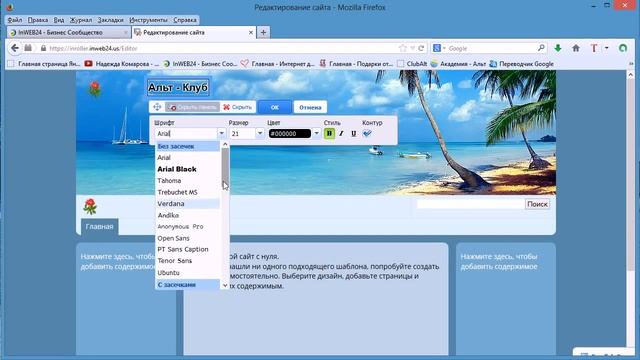Open the Размер size dropdown arrow
The height and width of the screenshot is (360, 640).
tap(260, 133)
